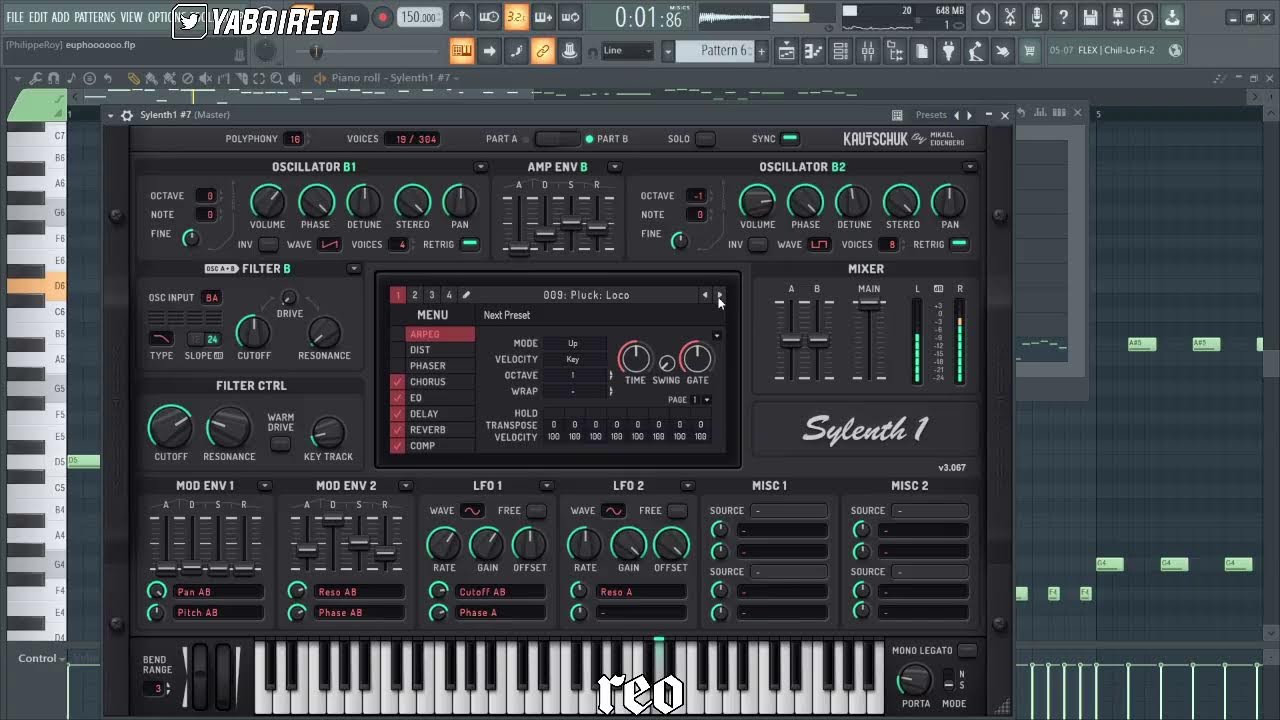This screenshot has height=720, width=1280.
Task: Select the PHASER entry in Sylenth1 menu
Action: (440, 366)
